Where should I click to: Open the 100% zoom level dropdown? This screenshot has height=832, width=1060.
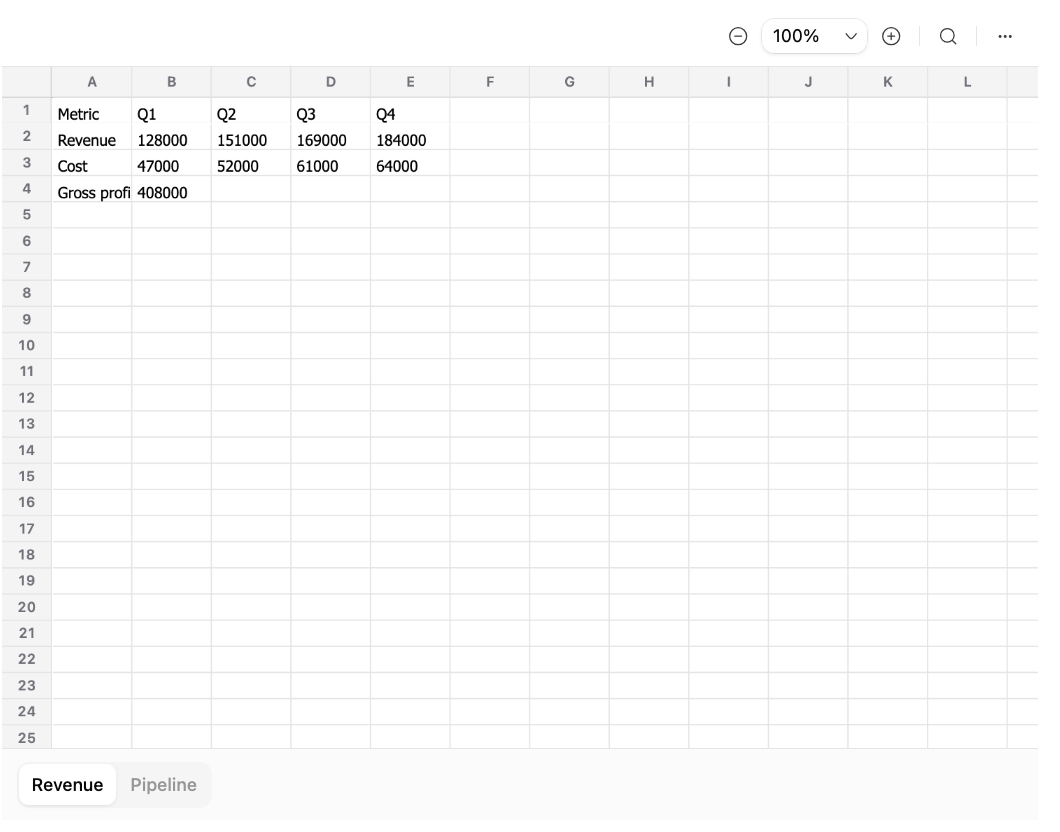(814, 36)
